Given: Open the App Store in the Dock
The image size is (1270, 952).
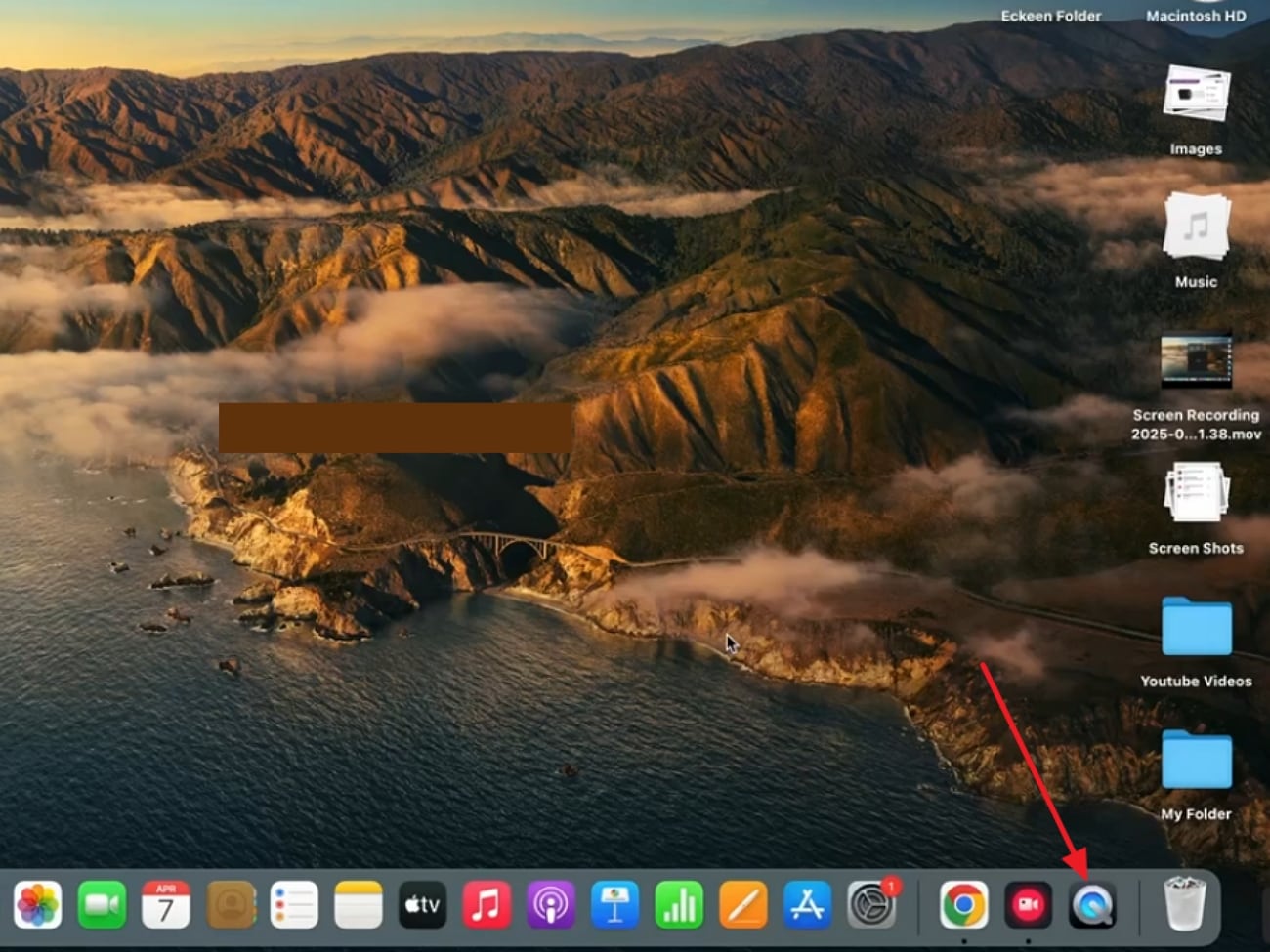Looking at the screenshot, I should 807,905.
